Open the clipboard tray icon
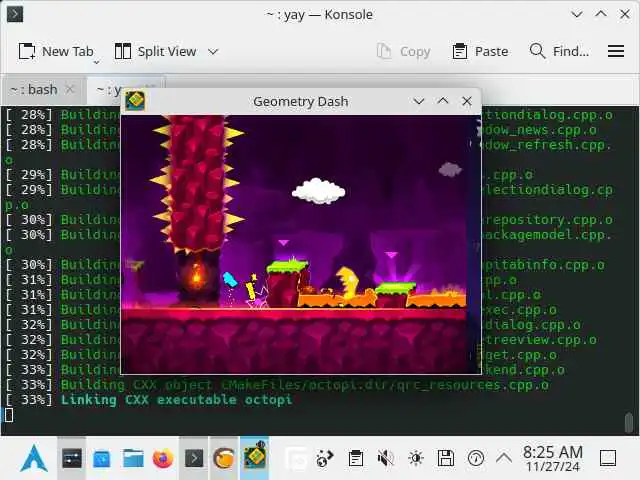 coord(356,458)
